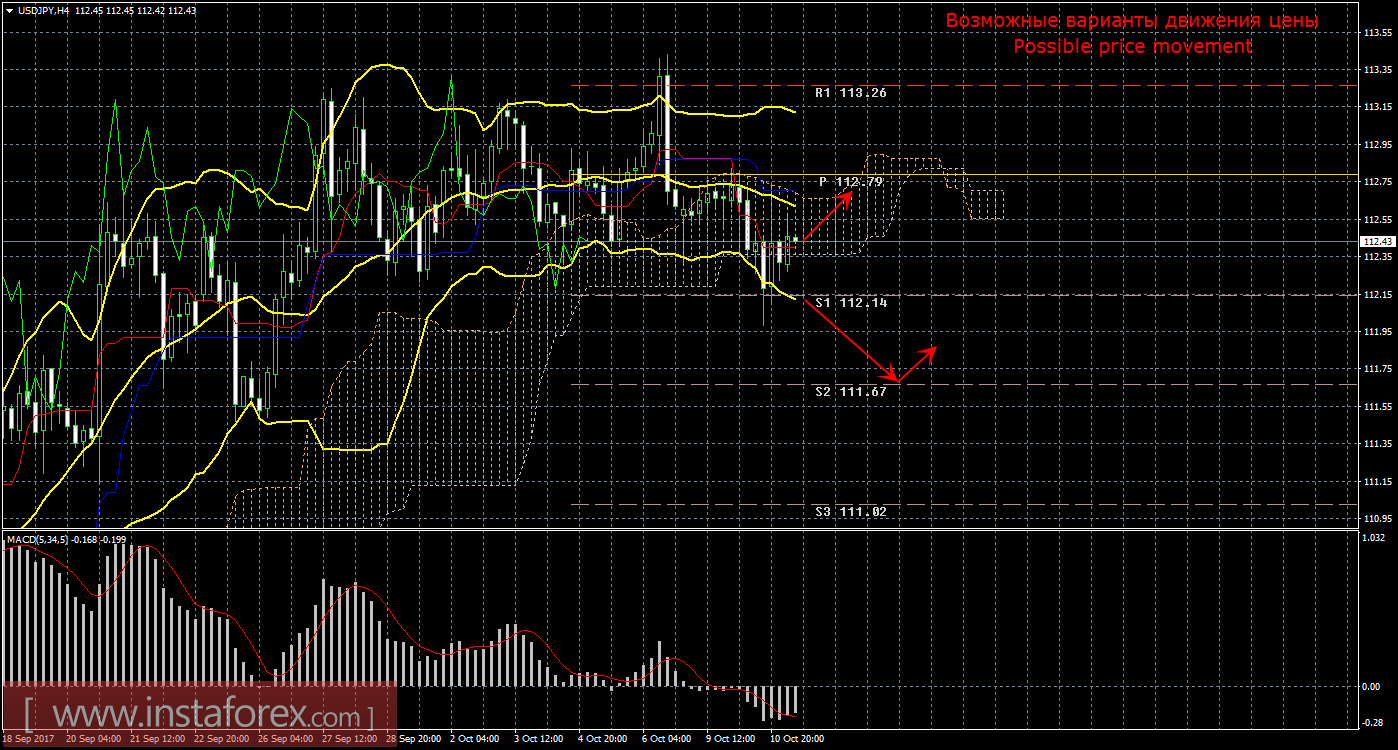This screenshot has height=750, width=1398.
Task: Click the 3 Oct 12:00 time label
Action: coord(539,739)
